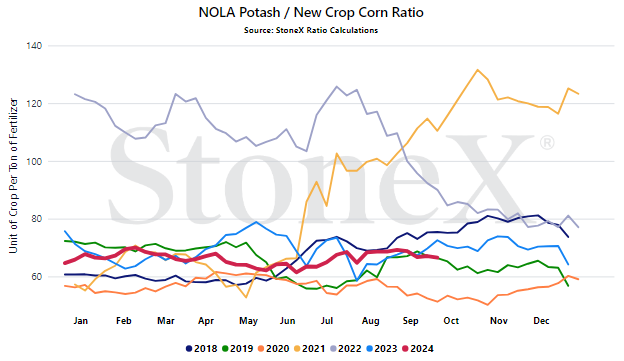Screen dimensions: 624x361
Task: Click the green 2019 legend dot
Action: (225, 349)
